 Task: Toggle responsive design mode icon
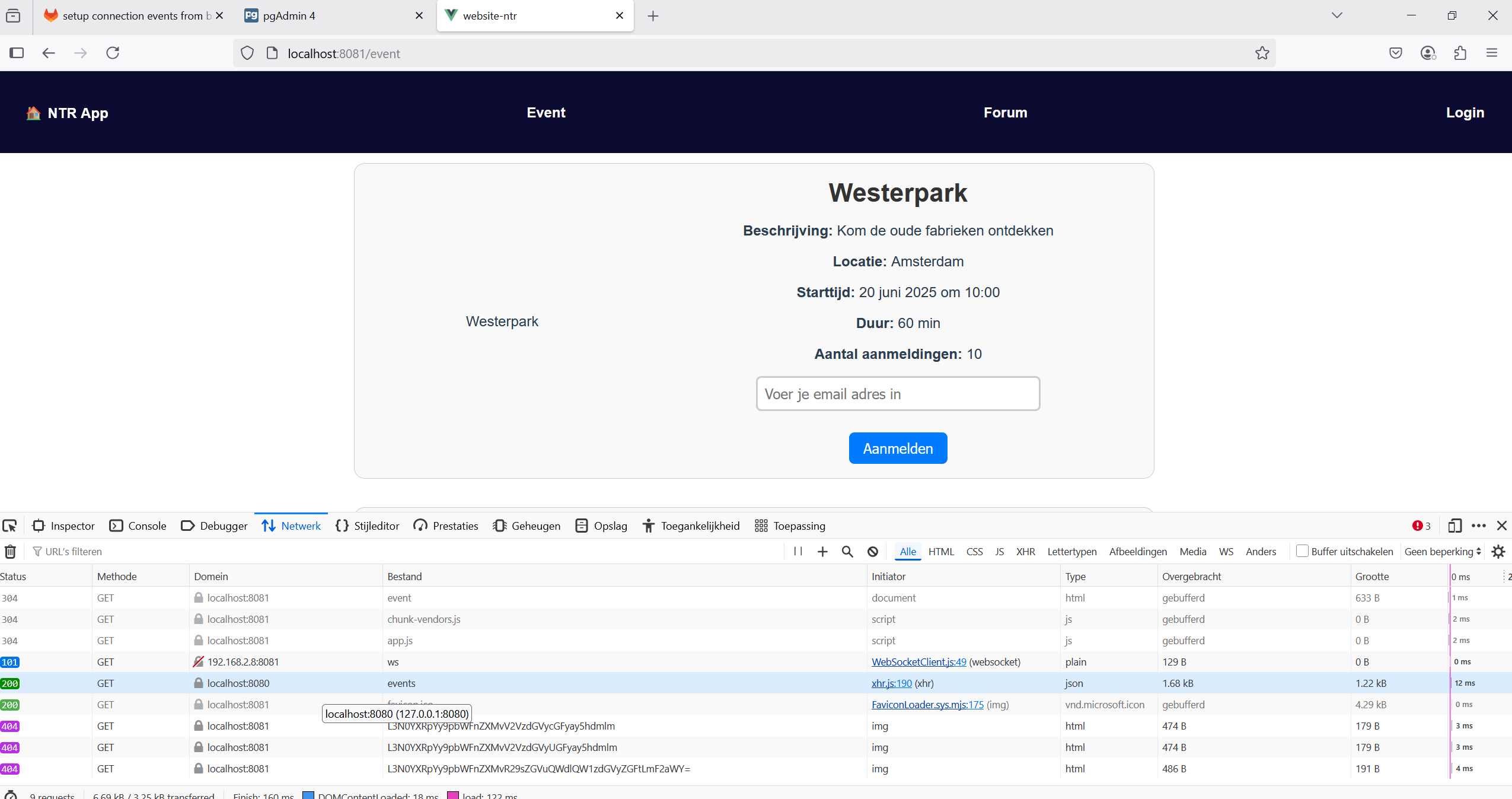click(x=1454, y=526)
